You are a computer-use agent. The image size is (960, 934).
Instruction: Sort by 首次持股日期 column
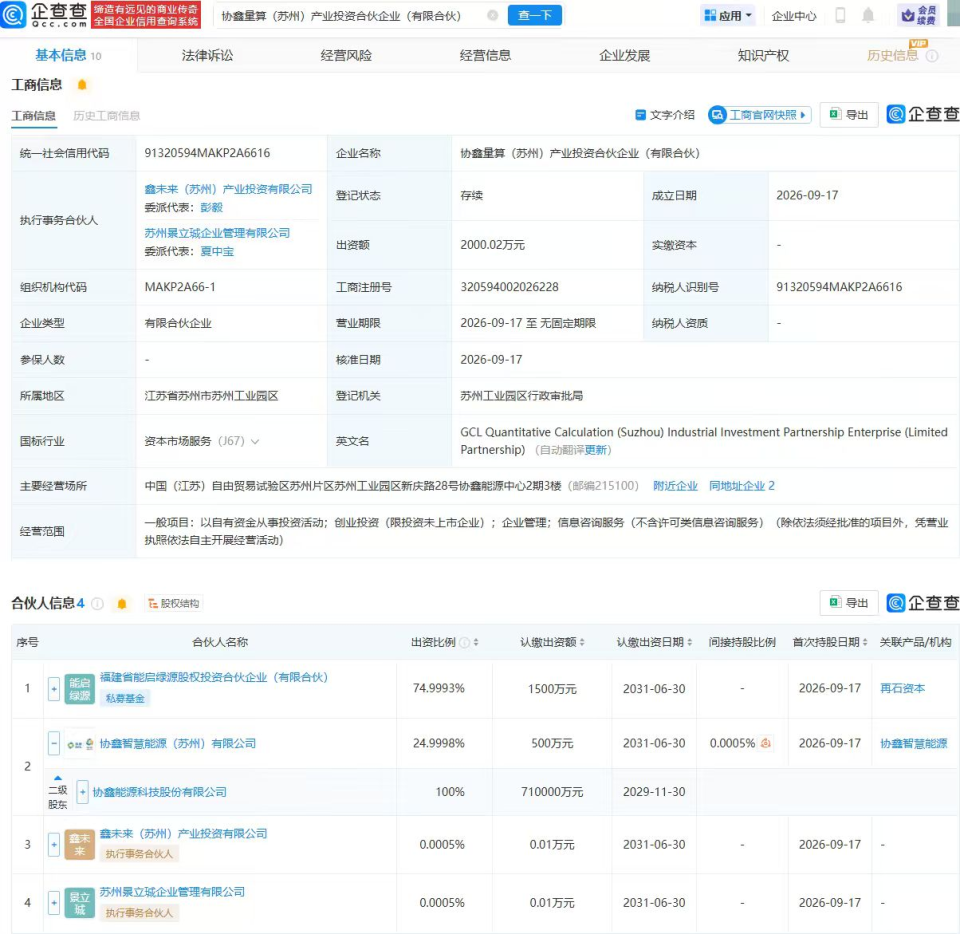[x=864, y=642]
